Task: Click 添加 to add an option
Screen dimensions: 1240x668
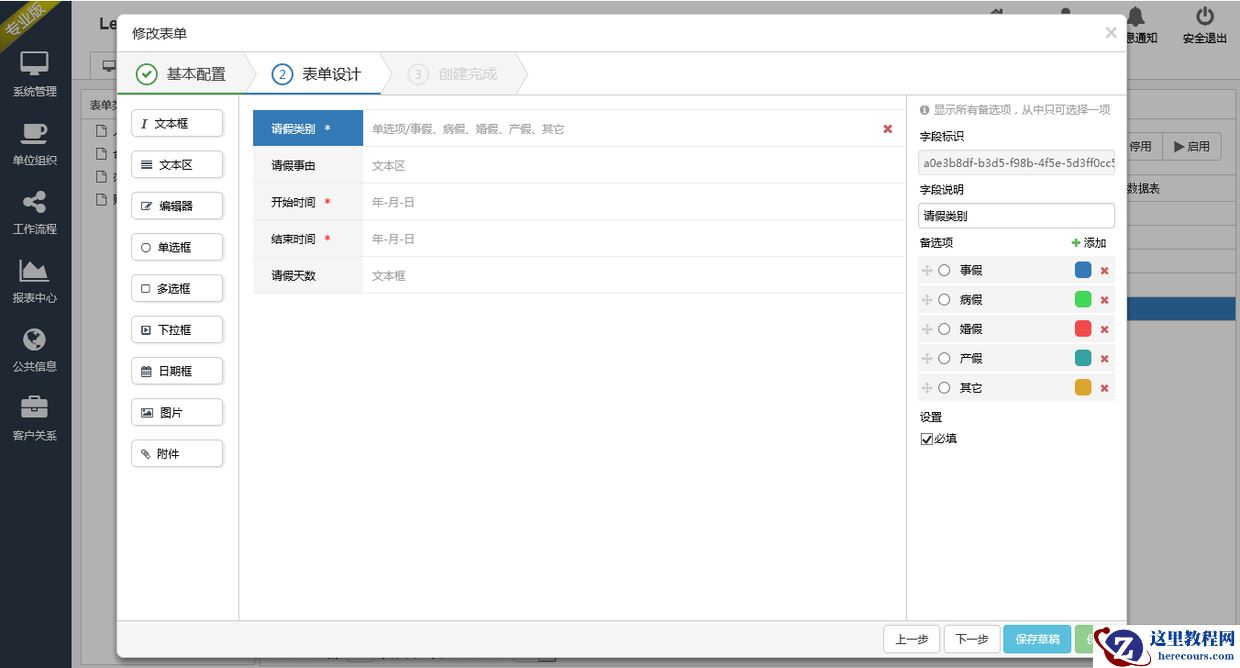Action: point(1089,243)
